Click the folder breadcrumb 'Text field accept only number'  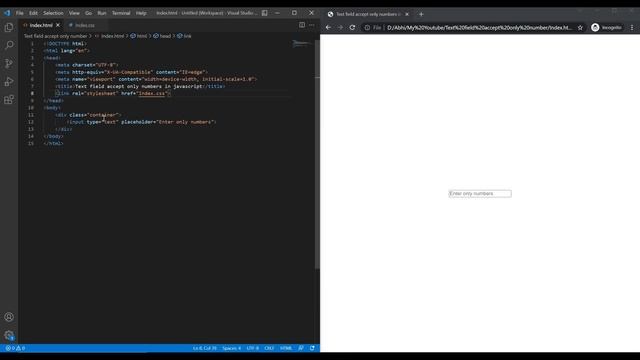coord(55,36)
